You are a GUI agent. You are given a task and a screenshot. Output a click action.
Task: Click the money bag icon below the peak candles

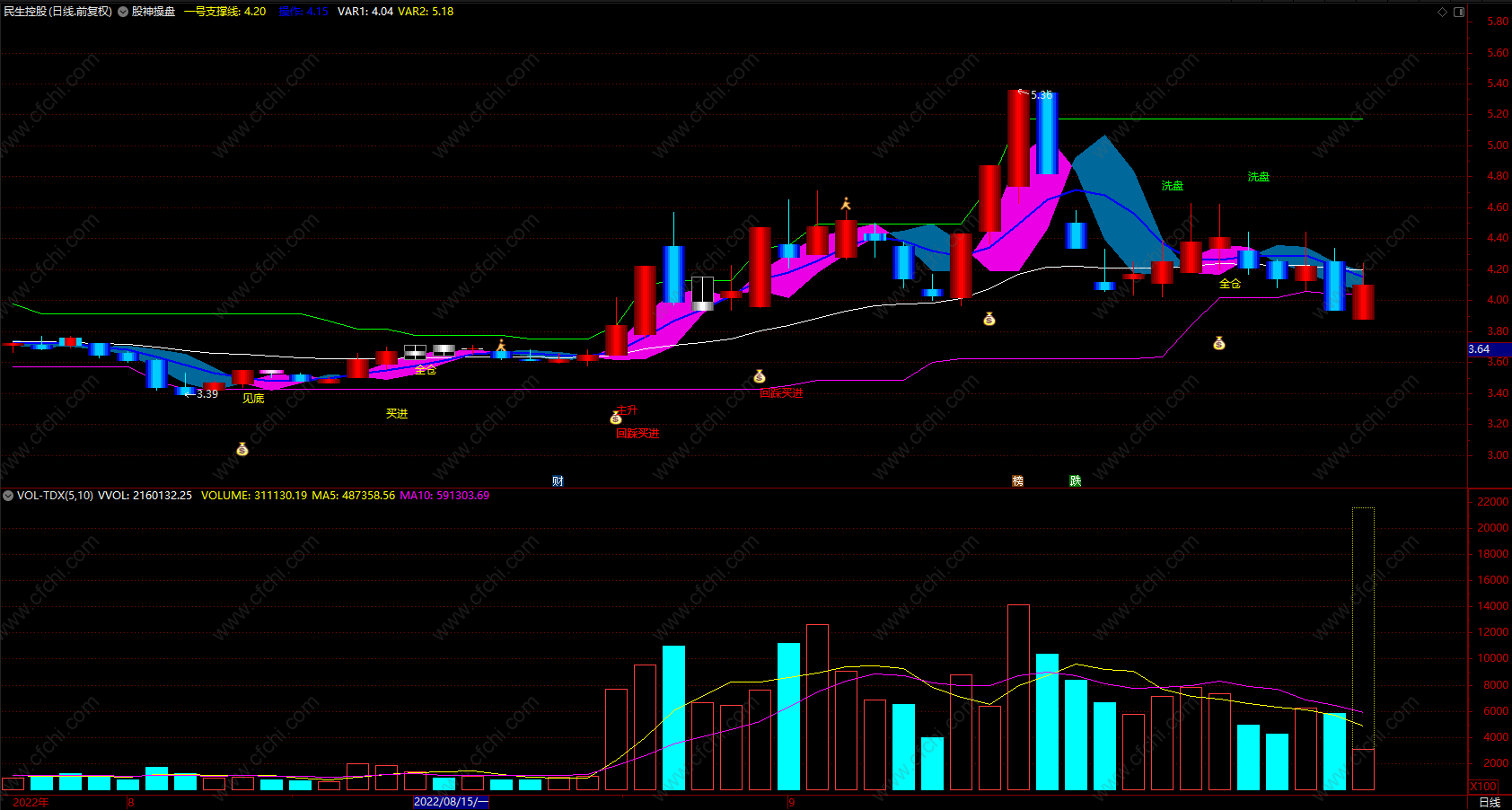coord(989,319)
